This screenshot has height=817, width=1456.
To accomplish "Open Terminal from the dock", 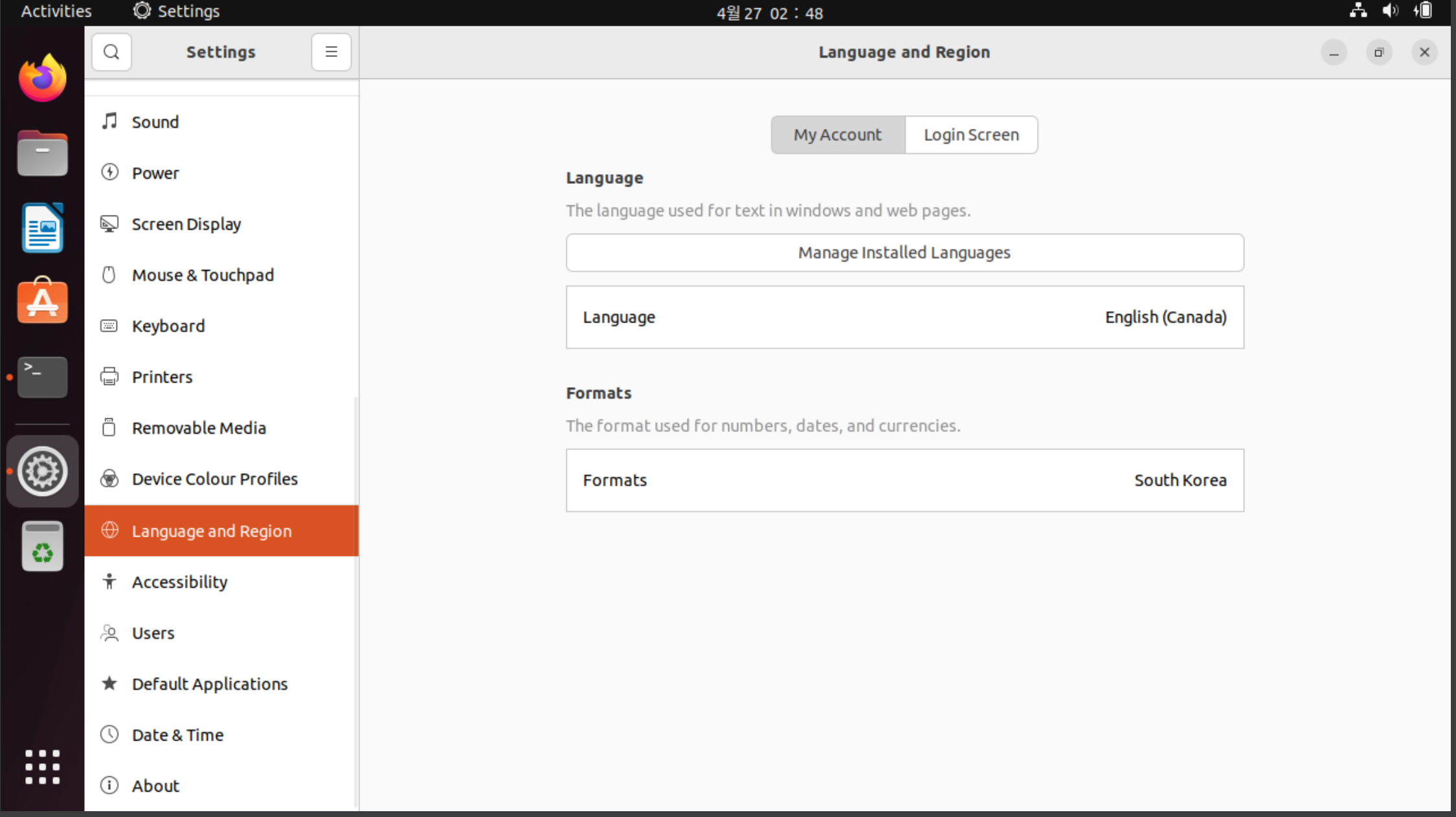I will click(x=42, y=377).
